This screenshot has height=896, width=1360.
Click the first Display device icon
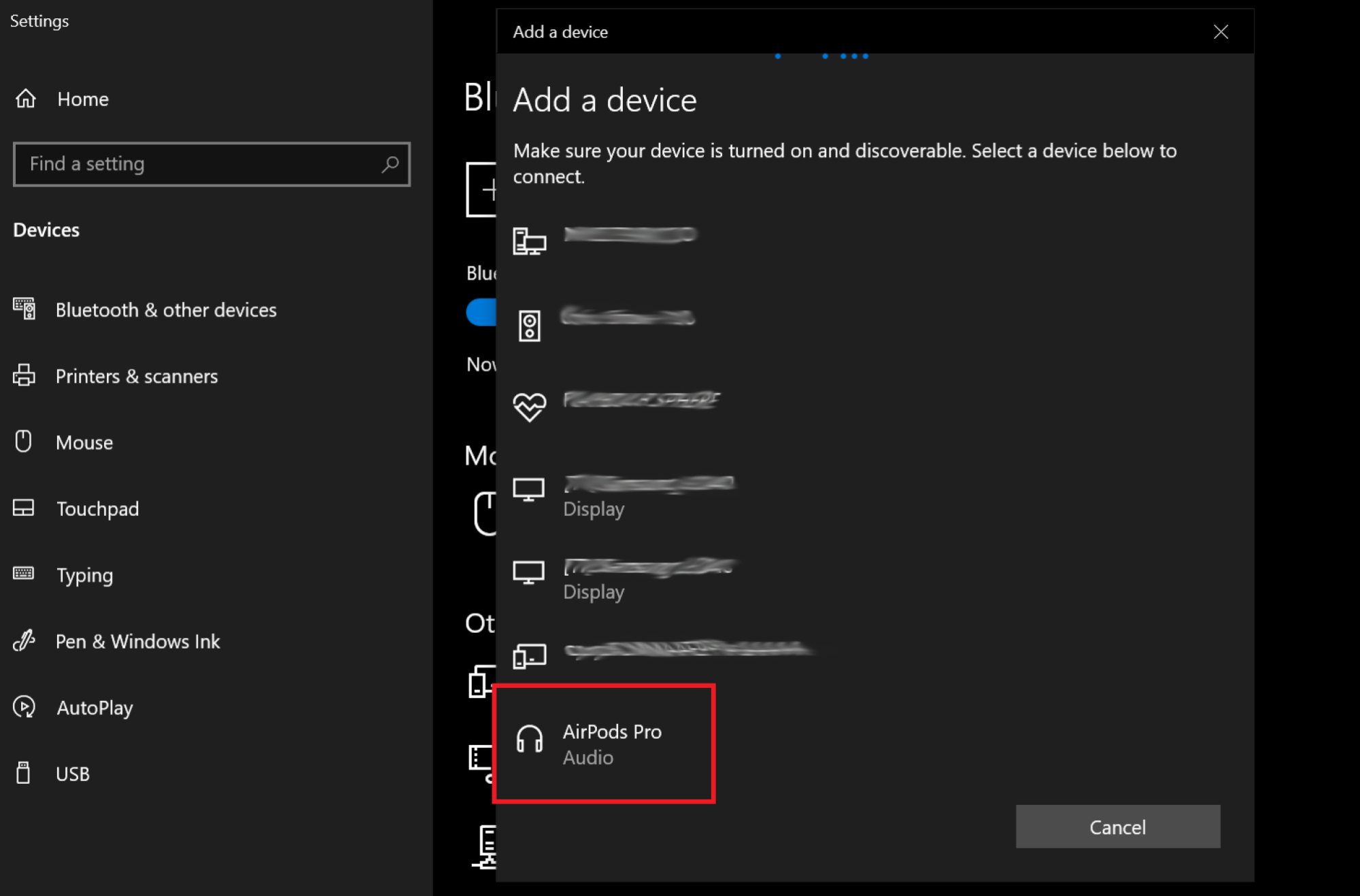530,489
